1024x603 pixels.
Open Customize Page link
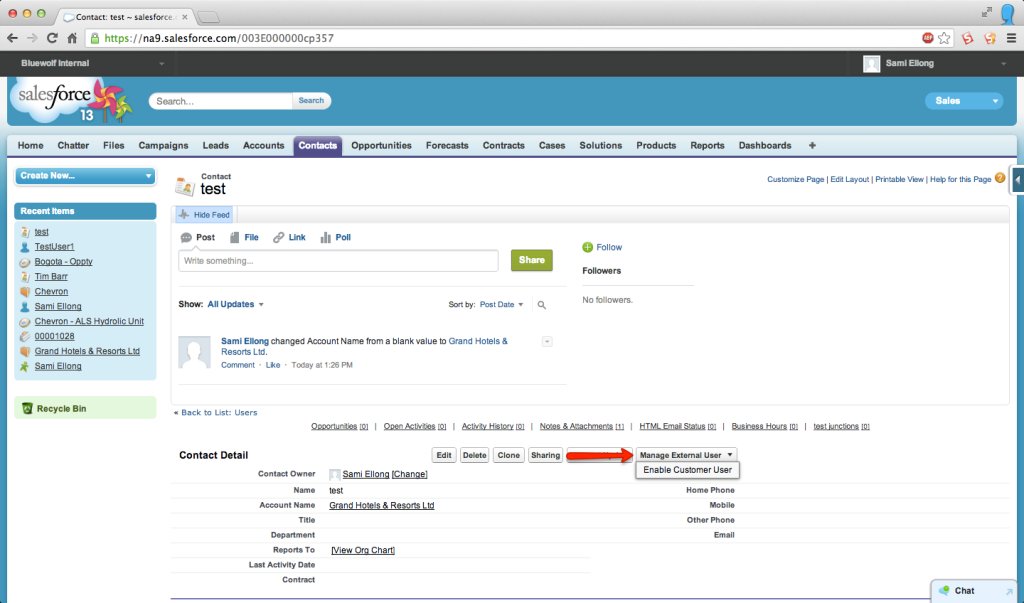tap(795, 179)
